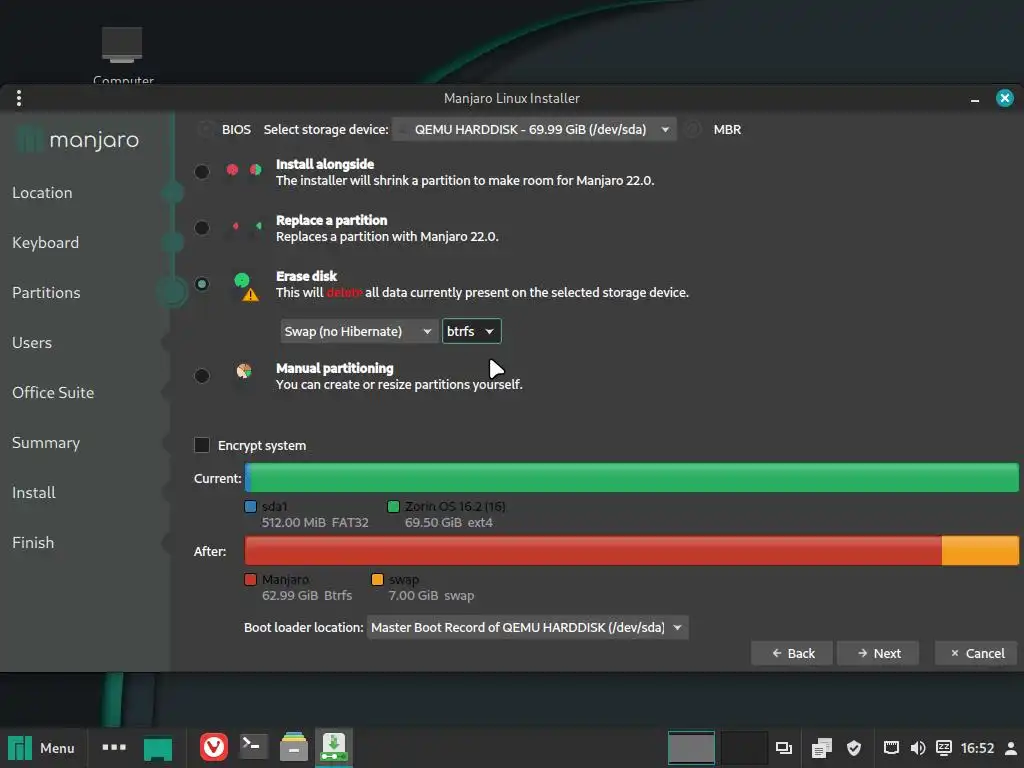Open the Boot loader location dropdown
Image resolution: width=1024 pixels, height=768 pixels.
pyautogui.click(x=527, y=628)
